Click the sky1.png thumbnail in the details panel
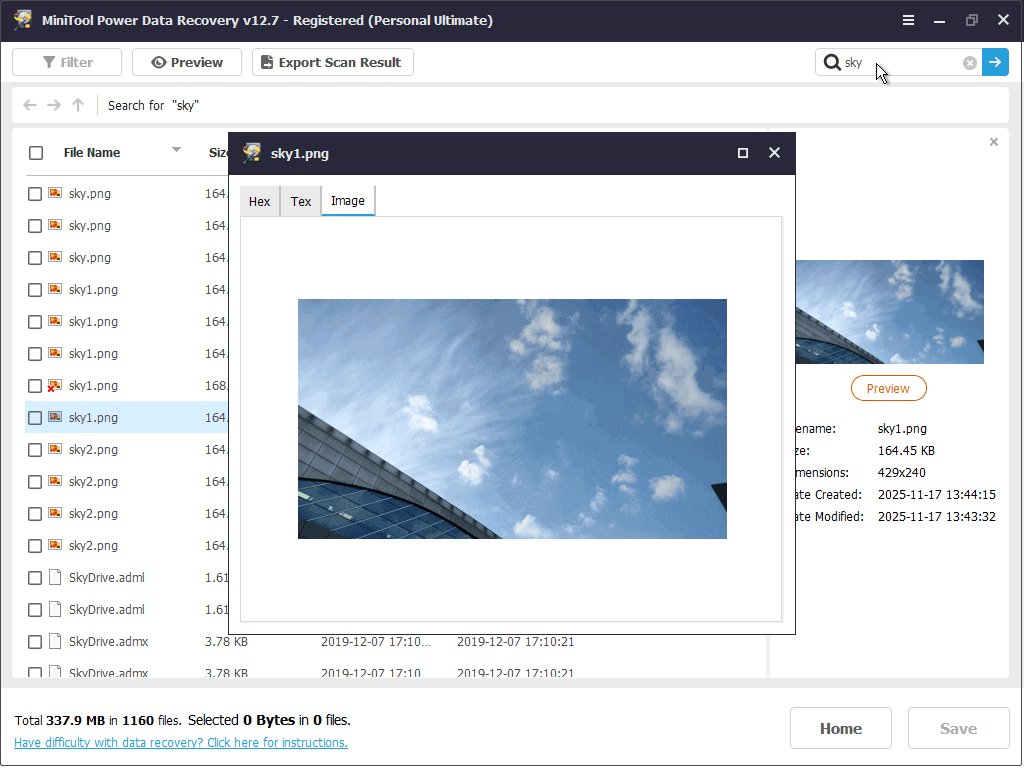This screenshot has width=1024, height=768. [888, 311]
